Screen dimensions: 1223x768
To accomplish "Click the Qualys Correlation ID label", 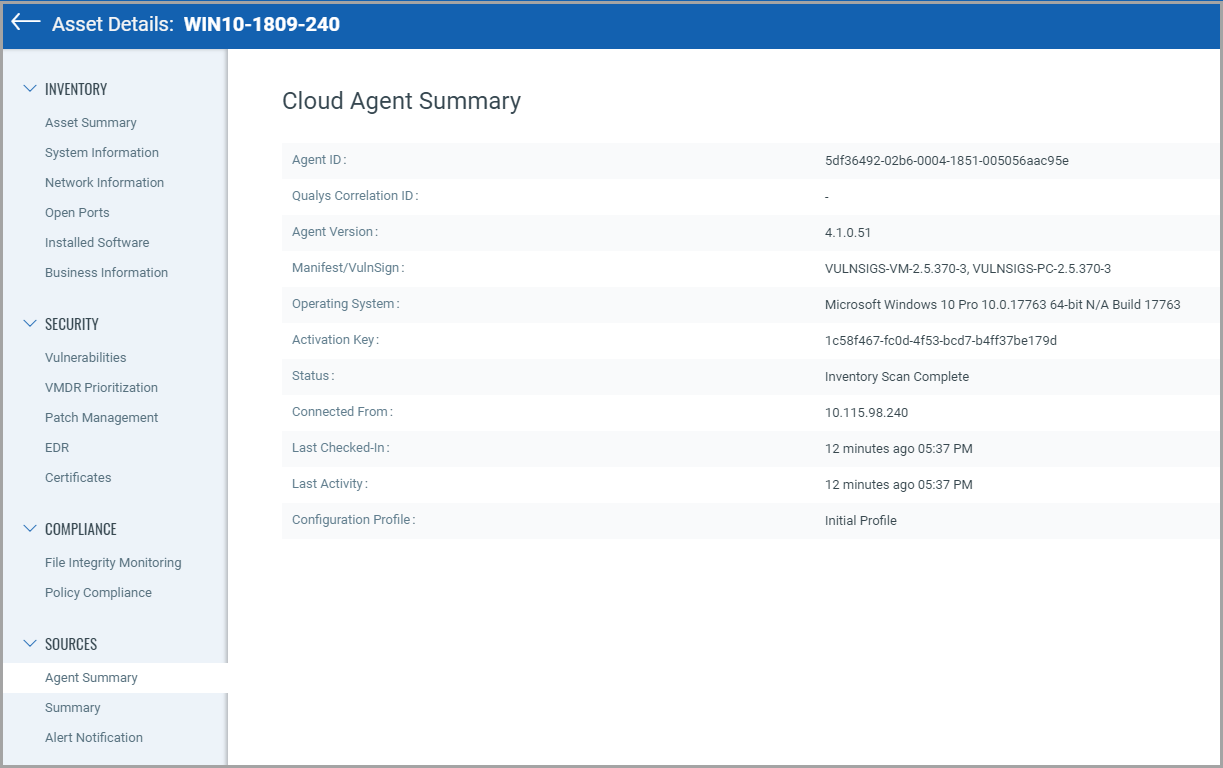I will click(355, 196).
